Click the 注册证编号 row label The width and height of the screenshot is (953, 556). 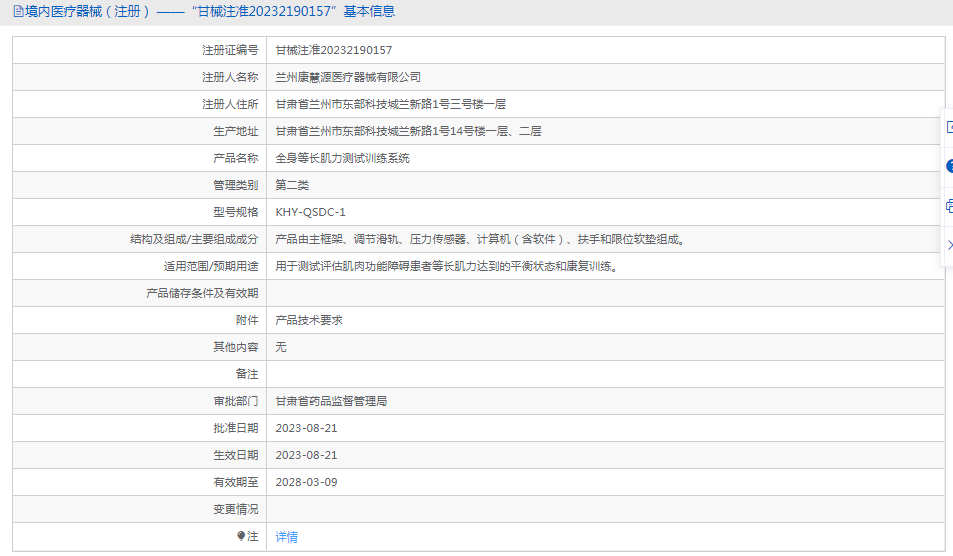click(230, 50)
